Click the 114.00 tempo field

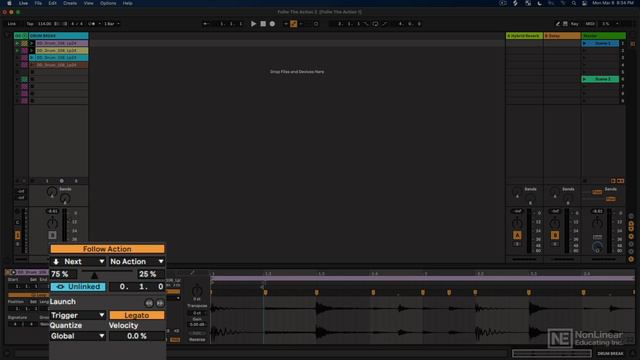click(44, 24)
